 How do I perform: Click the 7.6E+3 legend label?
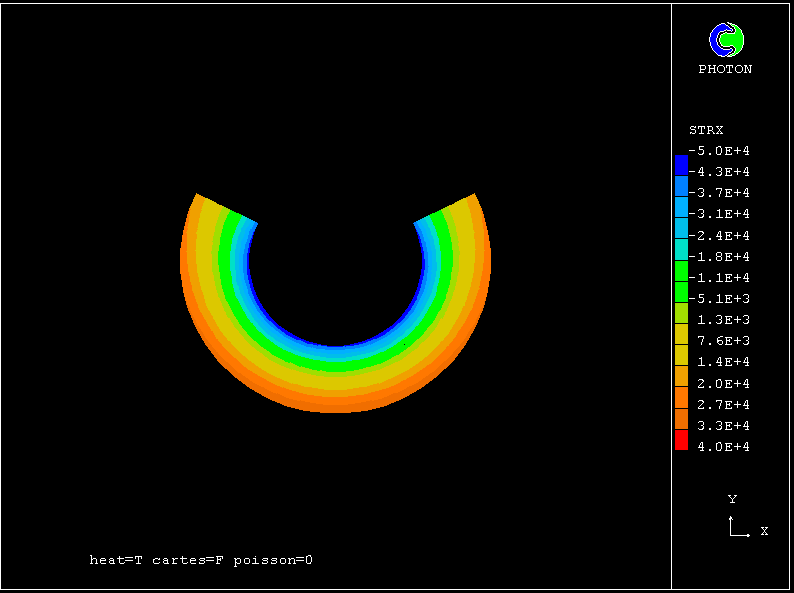coord(723,341)
